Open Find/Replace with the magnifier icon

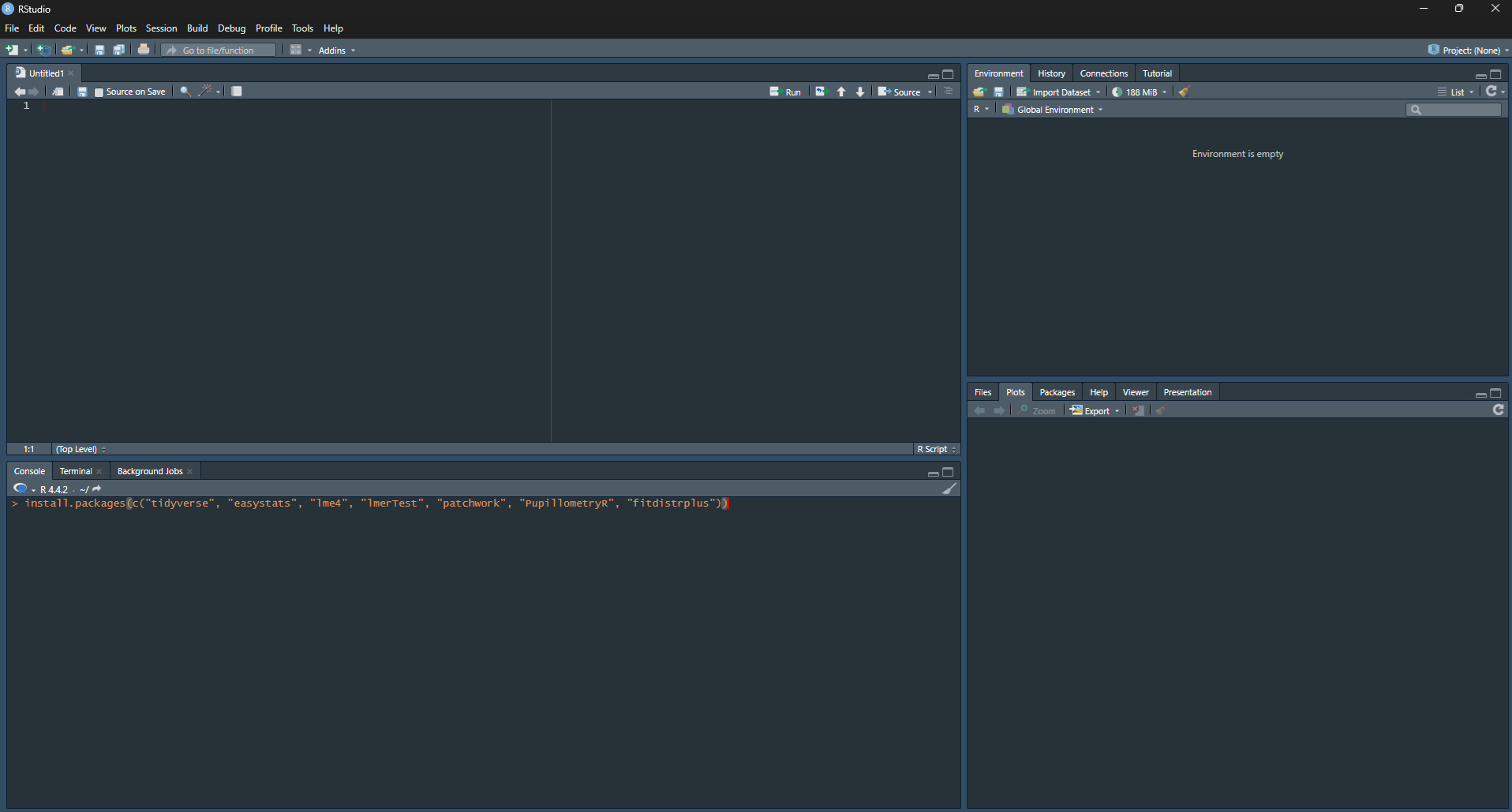pyautogui.click(x=185, y=92)
